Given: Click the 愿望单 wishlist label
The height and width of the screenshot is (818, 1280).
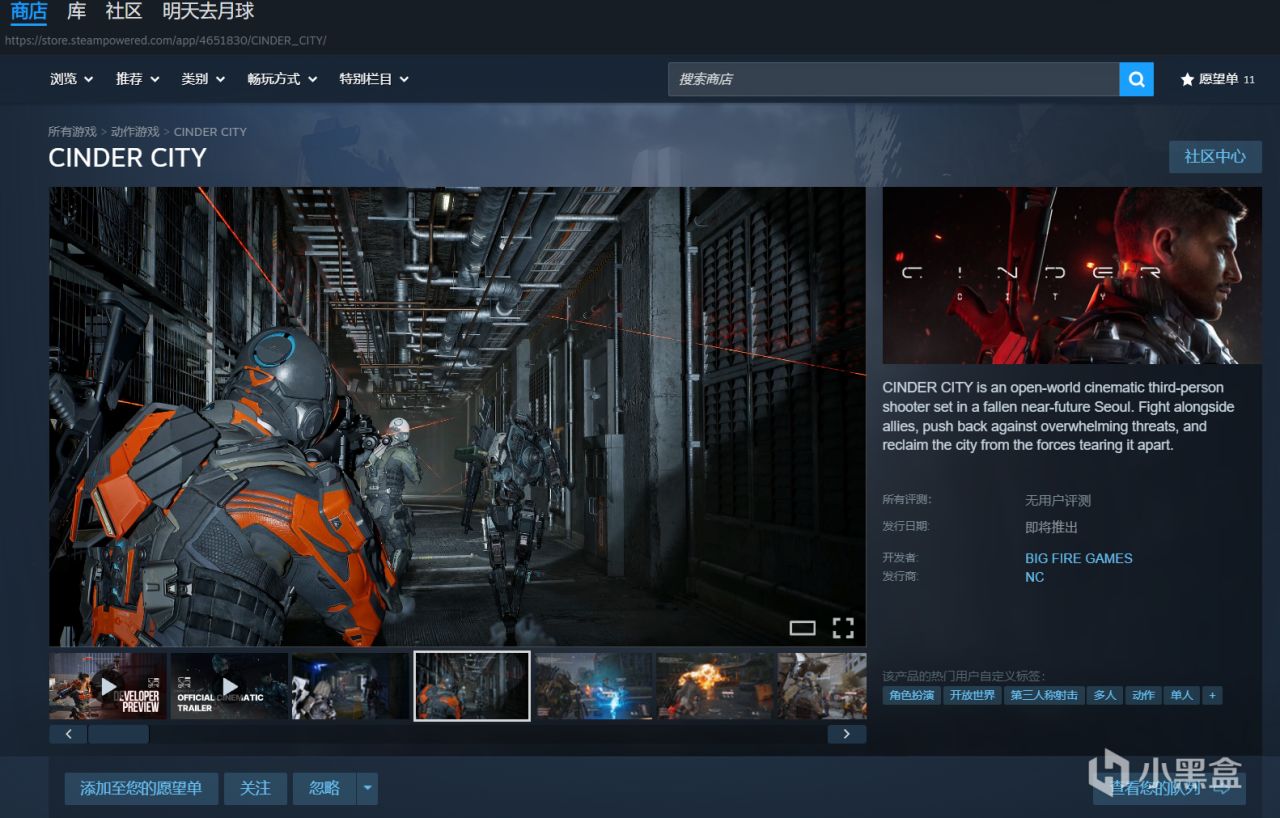Looking at the screenshot, I should click(x=1218, y=79).
